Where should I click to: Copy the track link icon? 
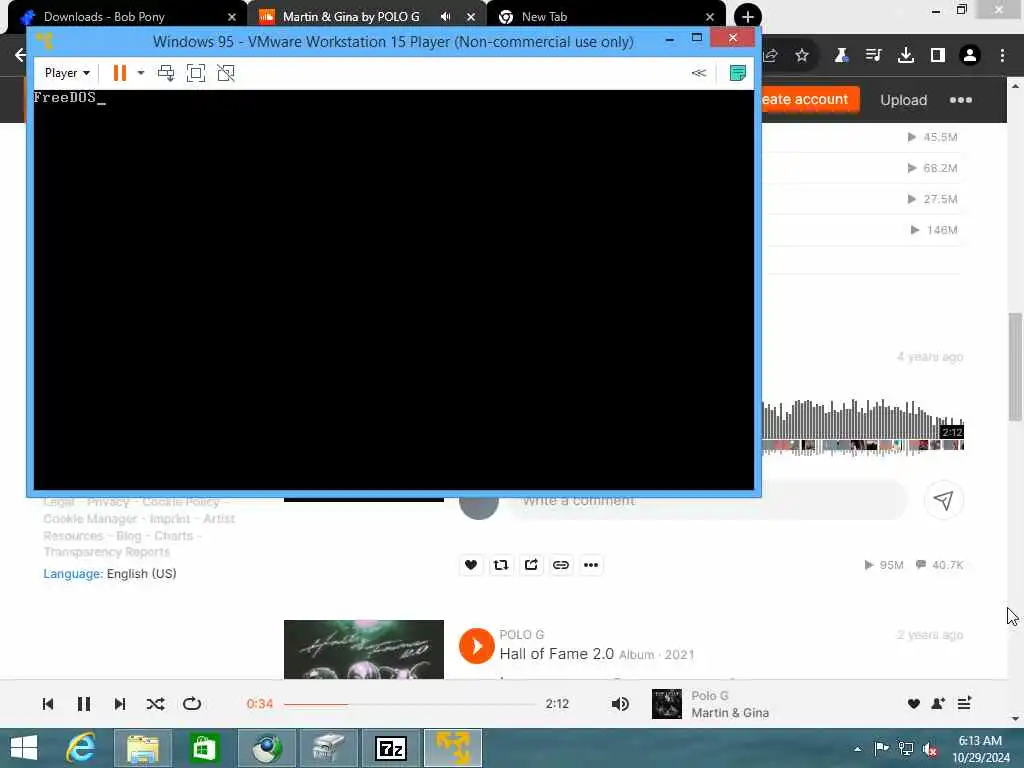pos(561,565)
